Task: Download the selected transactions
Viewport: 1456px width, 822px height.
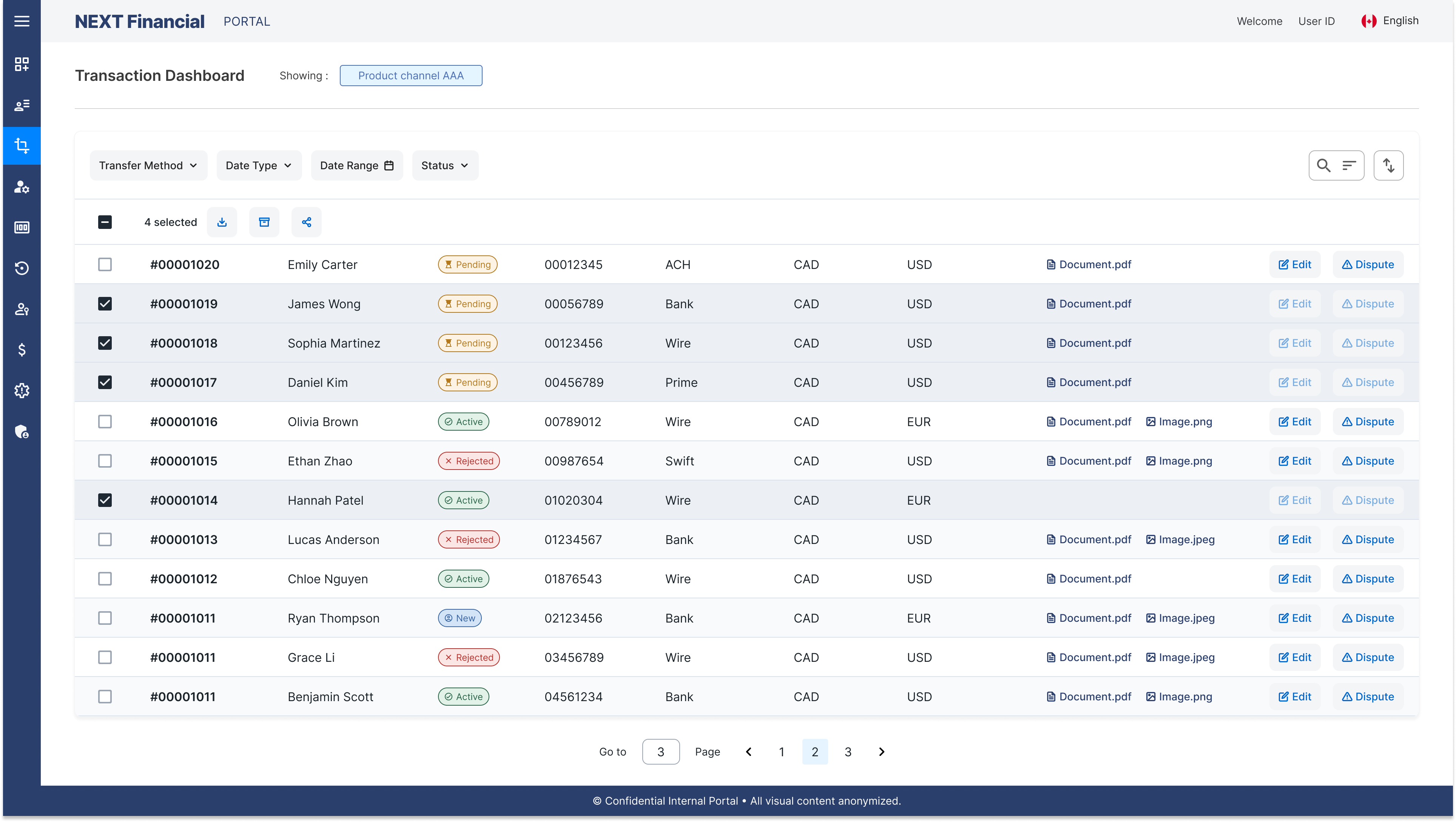Action: click(222, 222)
